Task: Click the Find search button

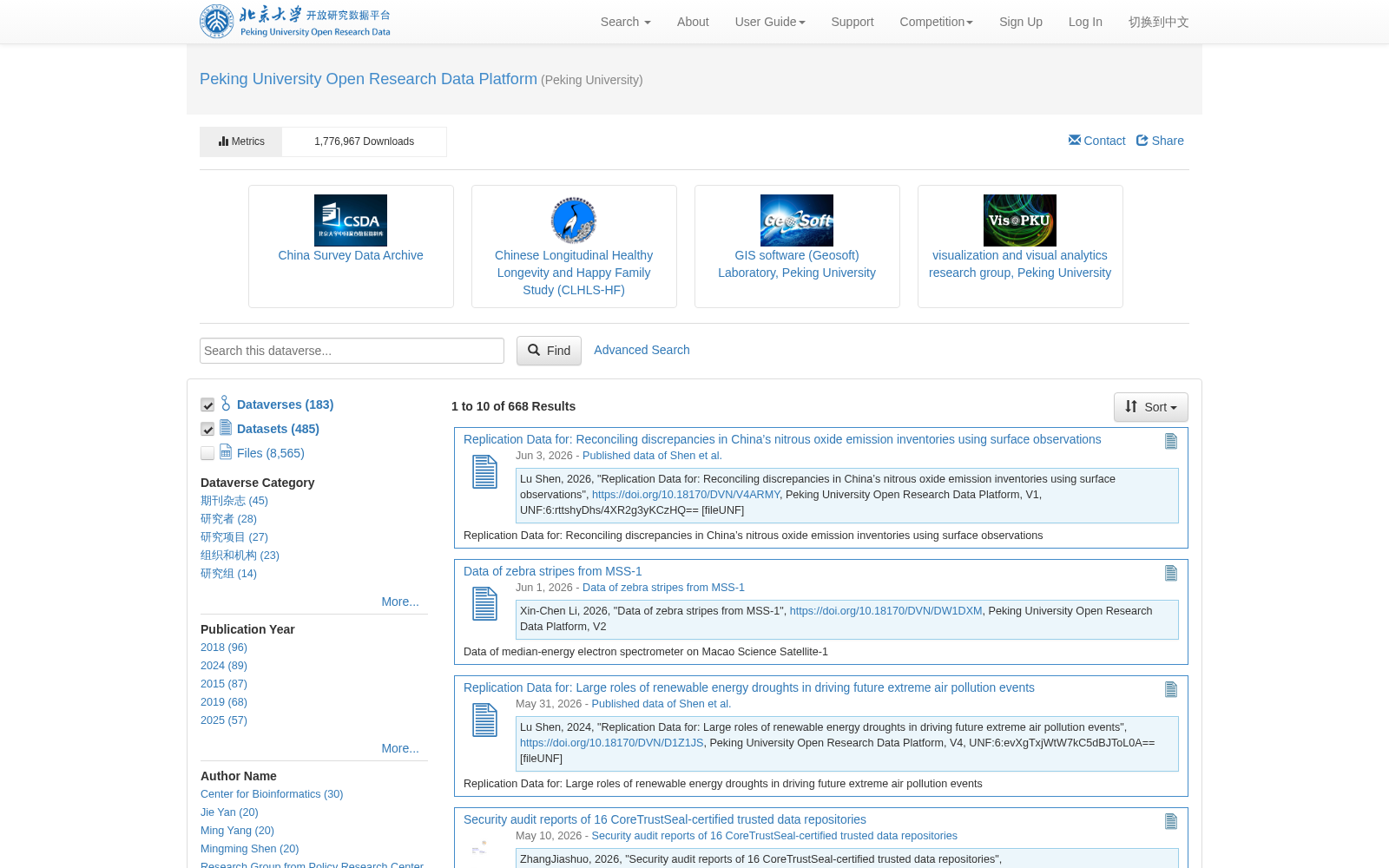Action: pyautogui.click(x=549, y=351)
